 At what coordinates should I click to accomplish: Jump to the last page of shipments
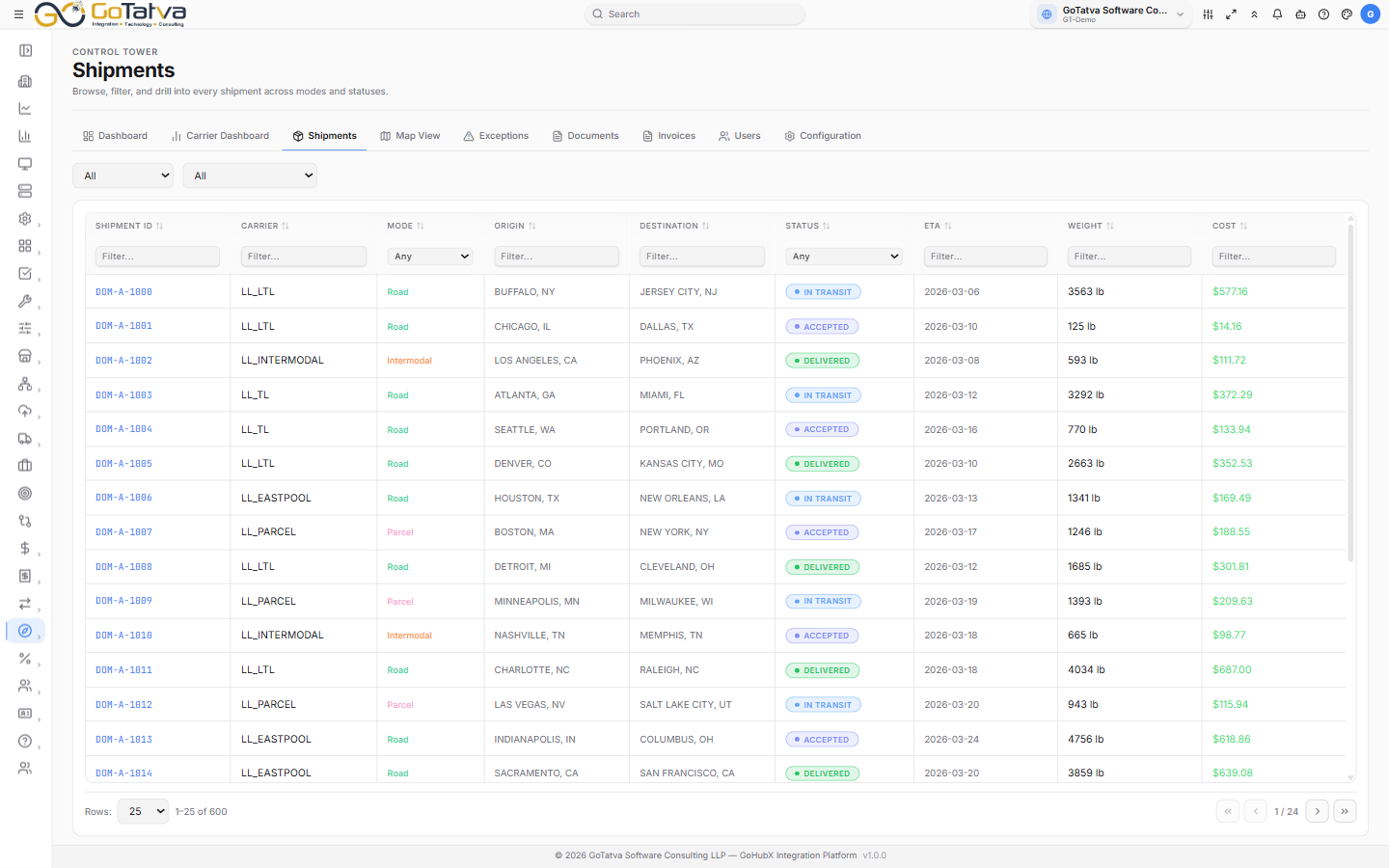(x=1345, y=811)
